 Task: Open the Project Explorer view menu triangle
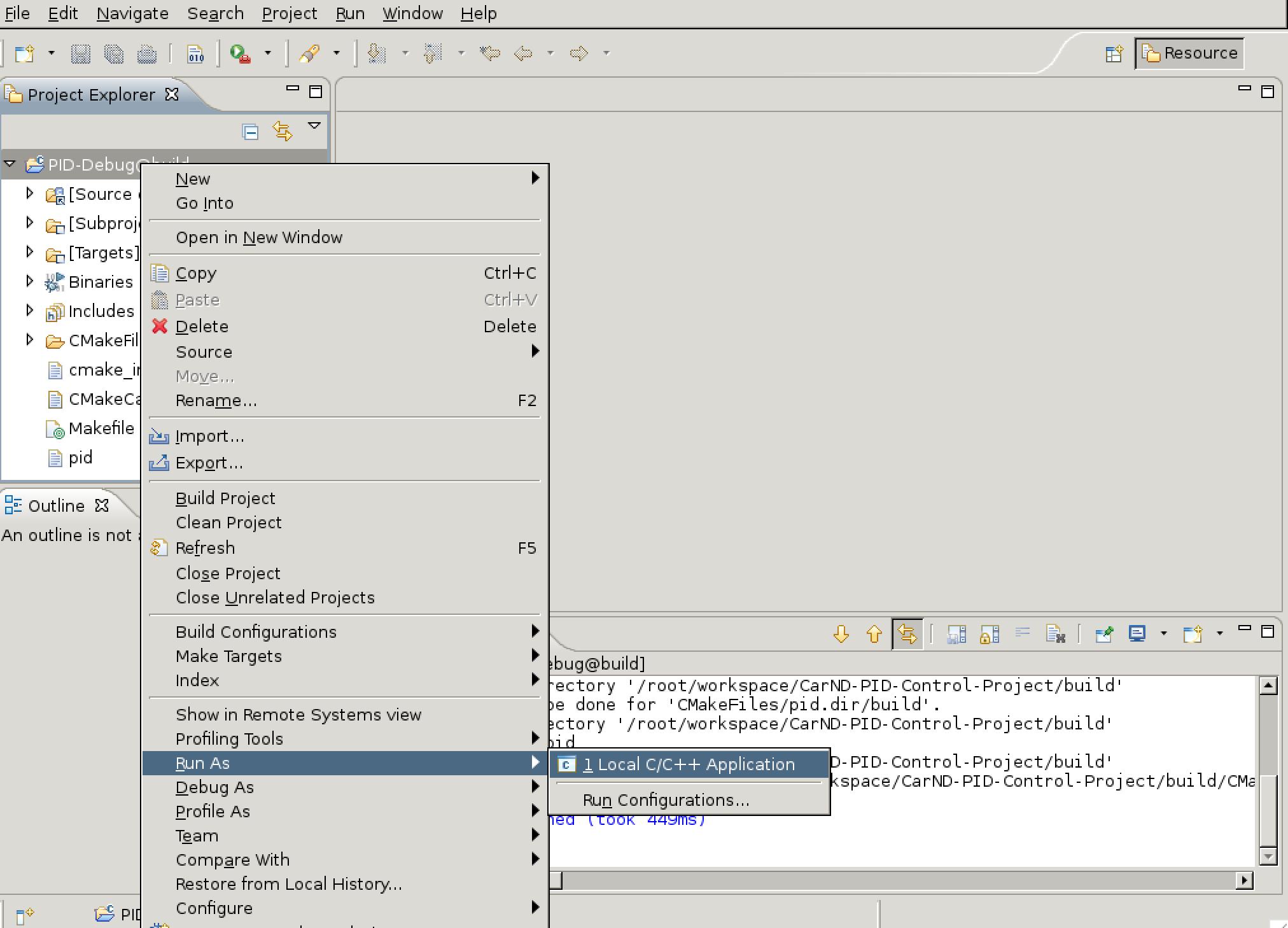click(314, 126)
